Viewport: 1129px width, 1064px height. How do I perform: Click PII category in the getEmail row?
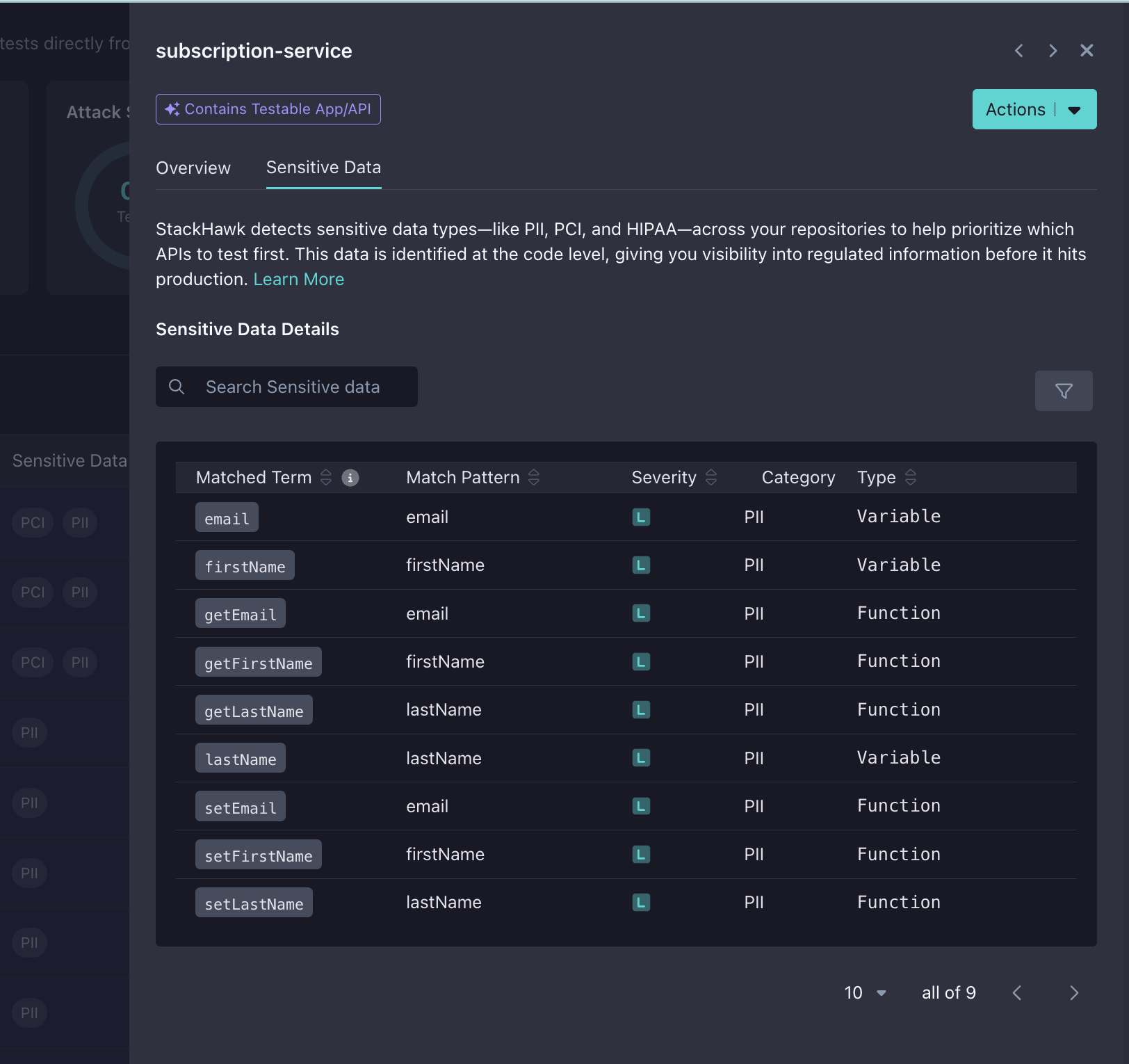click(x=754, y=613)
